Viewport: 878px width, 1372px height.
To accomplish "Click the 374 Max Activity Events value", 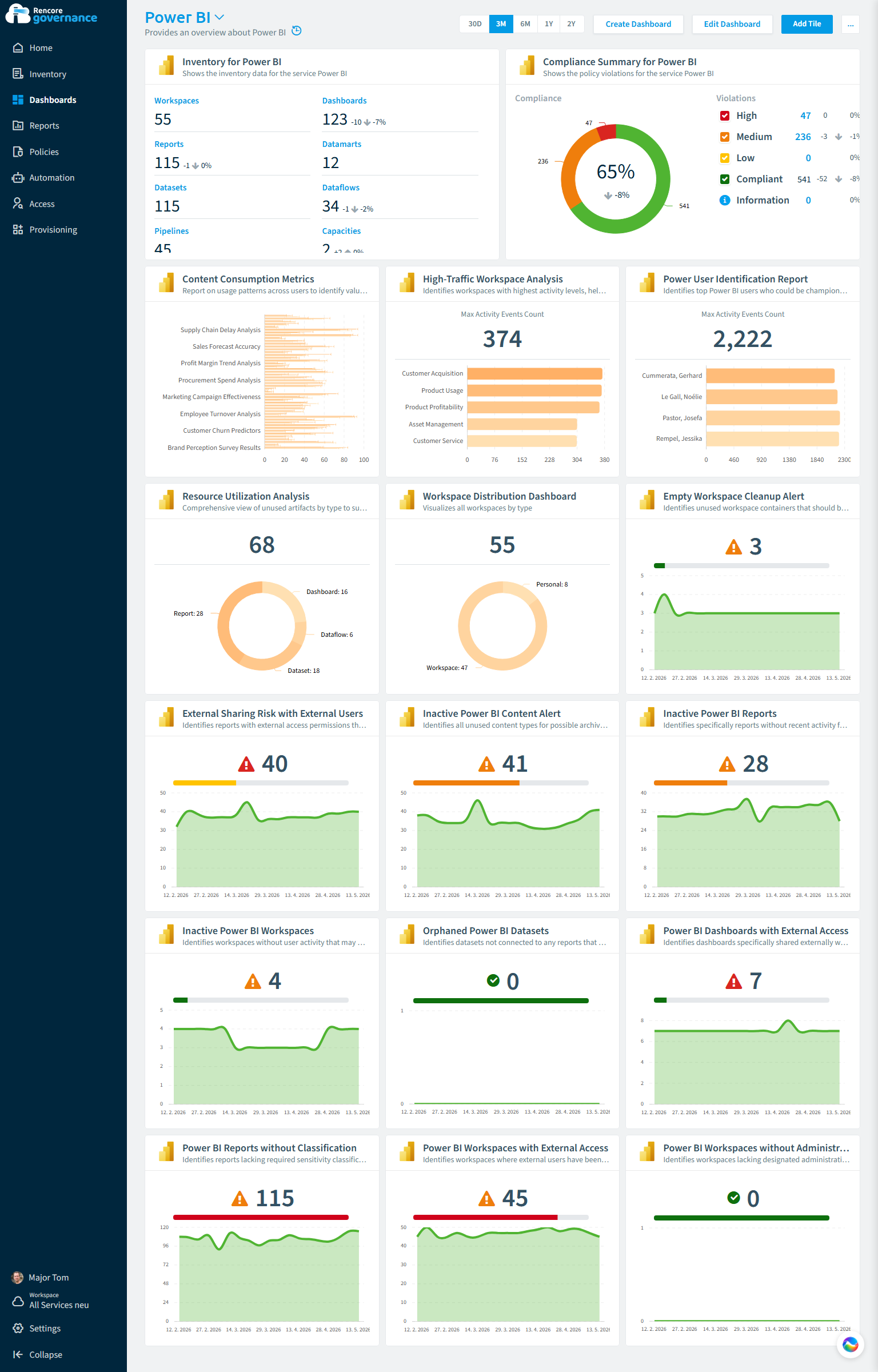I will click(x=502, y=339).
